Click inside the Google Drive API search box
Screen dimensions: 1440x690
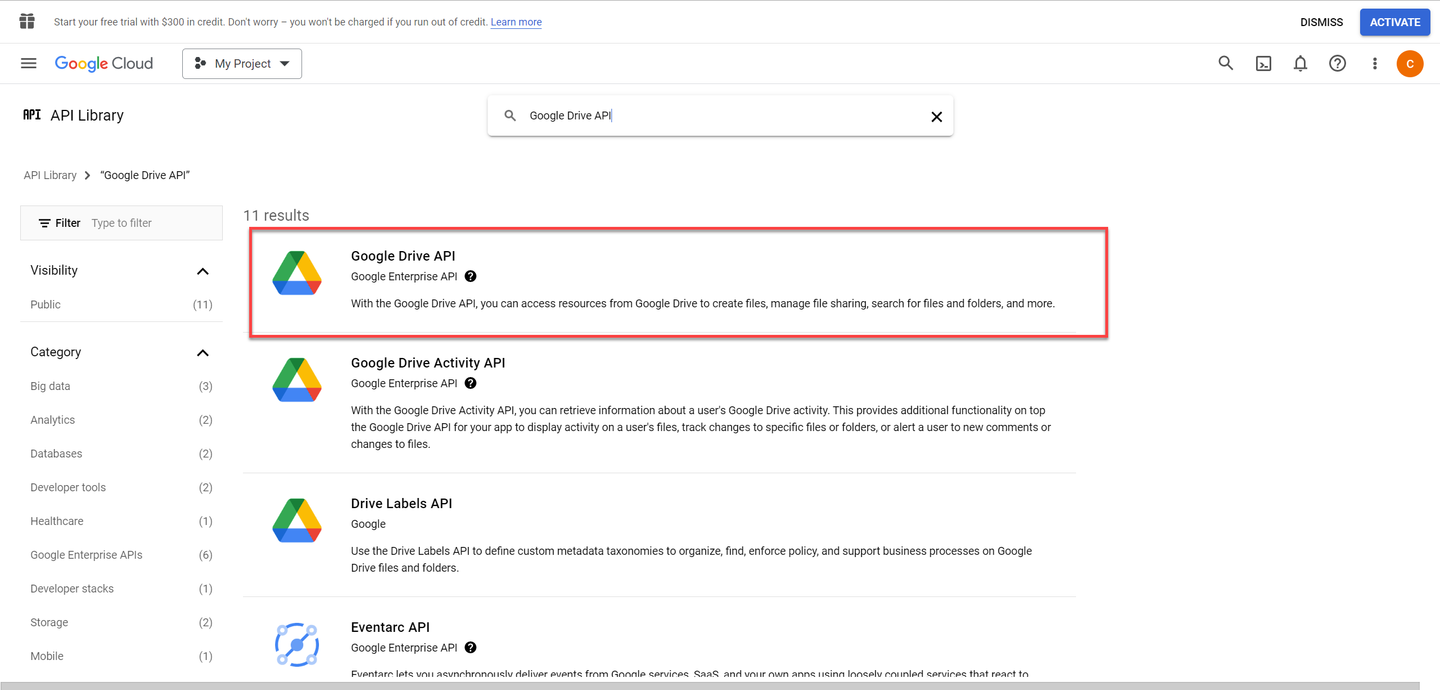pyautogui.click(x=720, y=116)
